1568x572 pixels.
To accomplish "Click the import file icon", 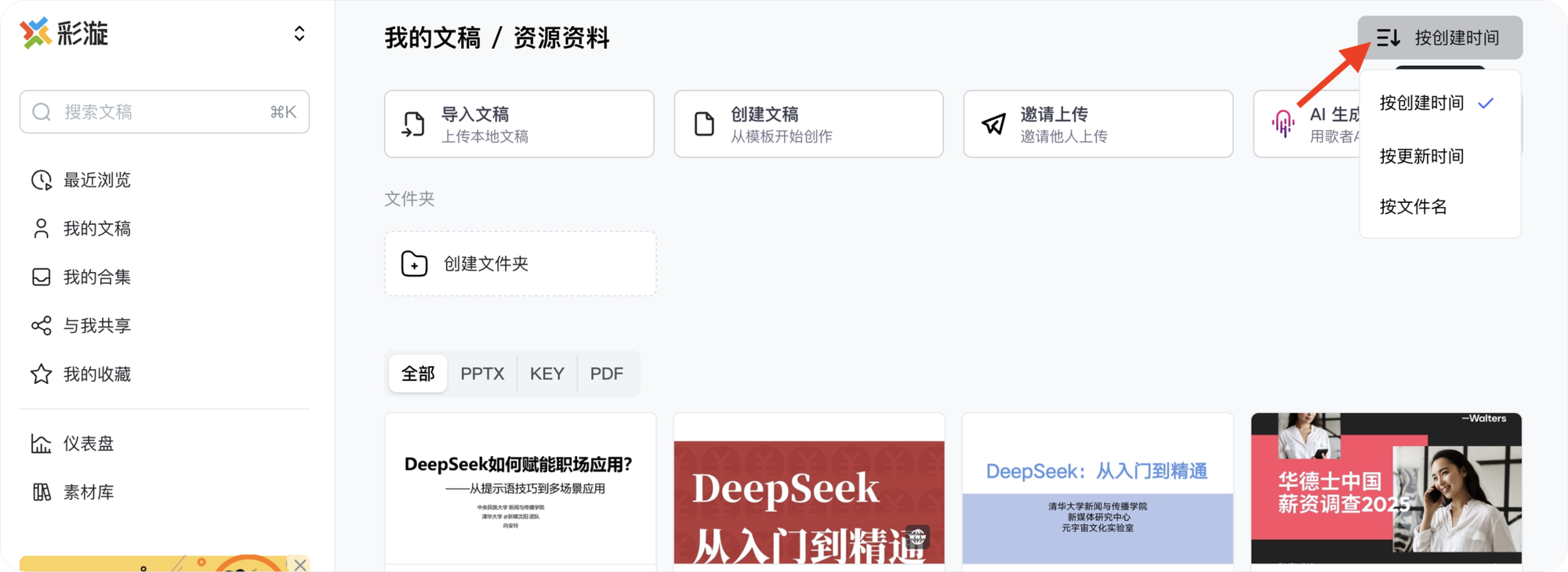I will pyautogui.click(x=413, y=124).
